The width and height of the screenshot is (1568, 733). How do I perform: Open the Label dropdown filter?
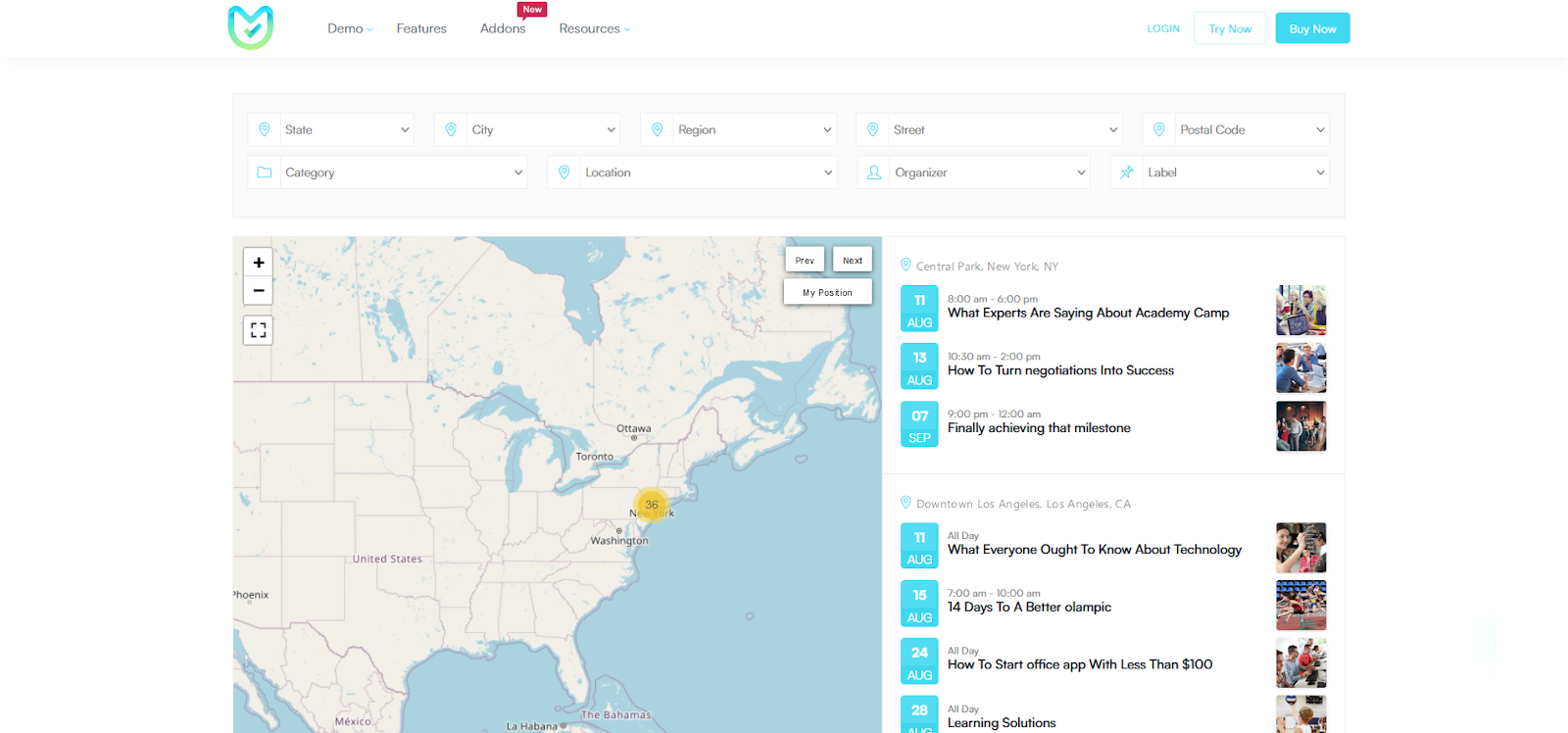pos(1236,172)
